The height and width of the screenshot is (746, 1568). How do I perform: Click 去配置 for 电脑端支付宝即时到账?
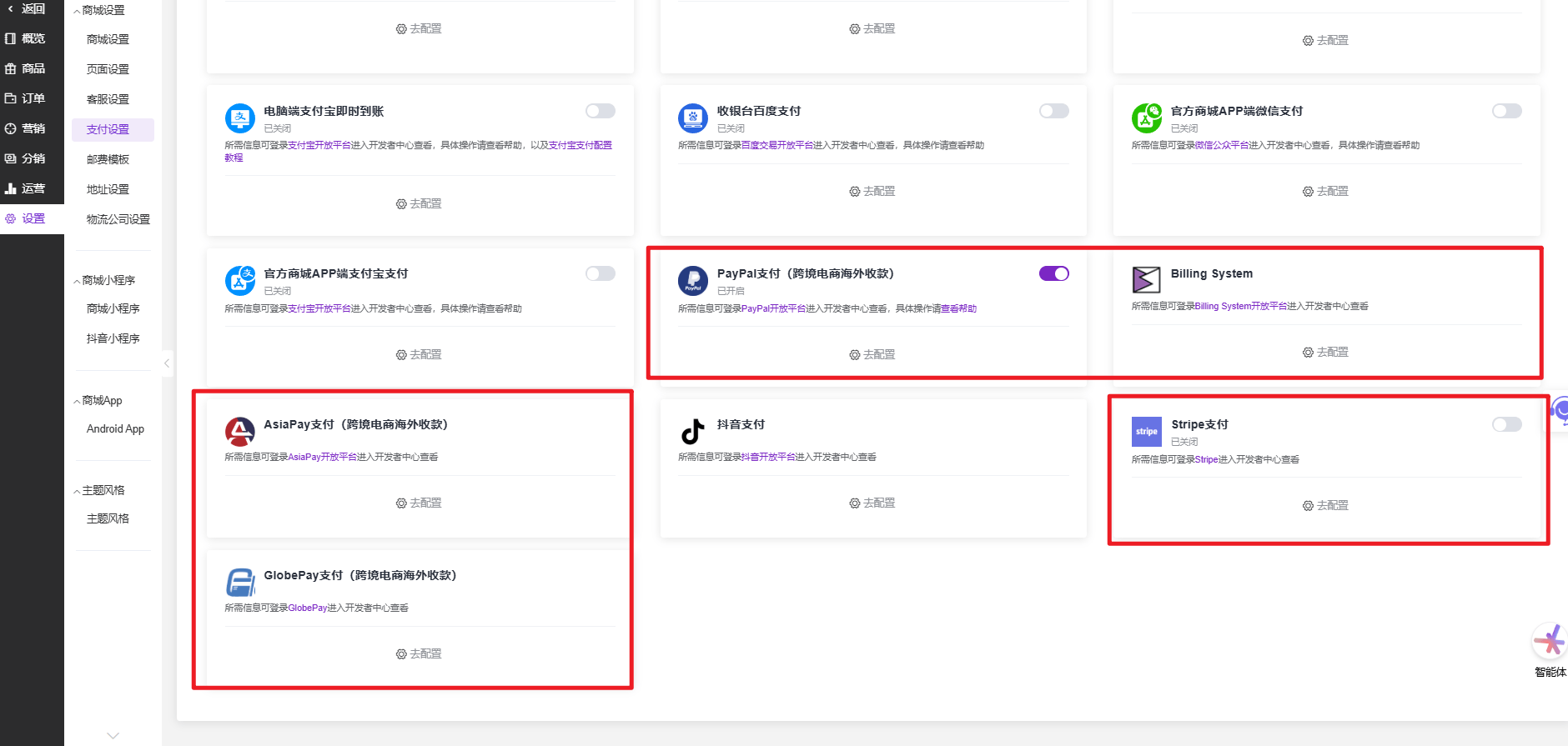[419, 204]
